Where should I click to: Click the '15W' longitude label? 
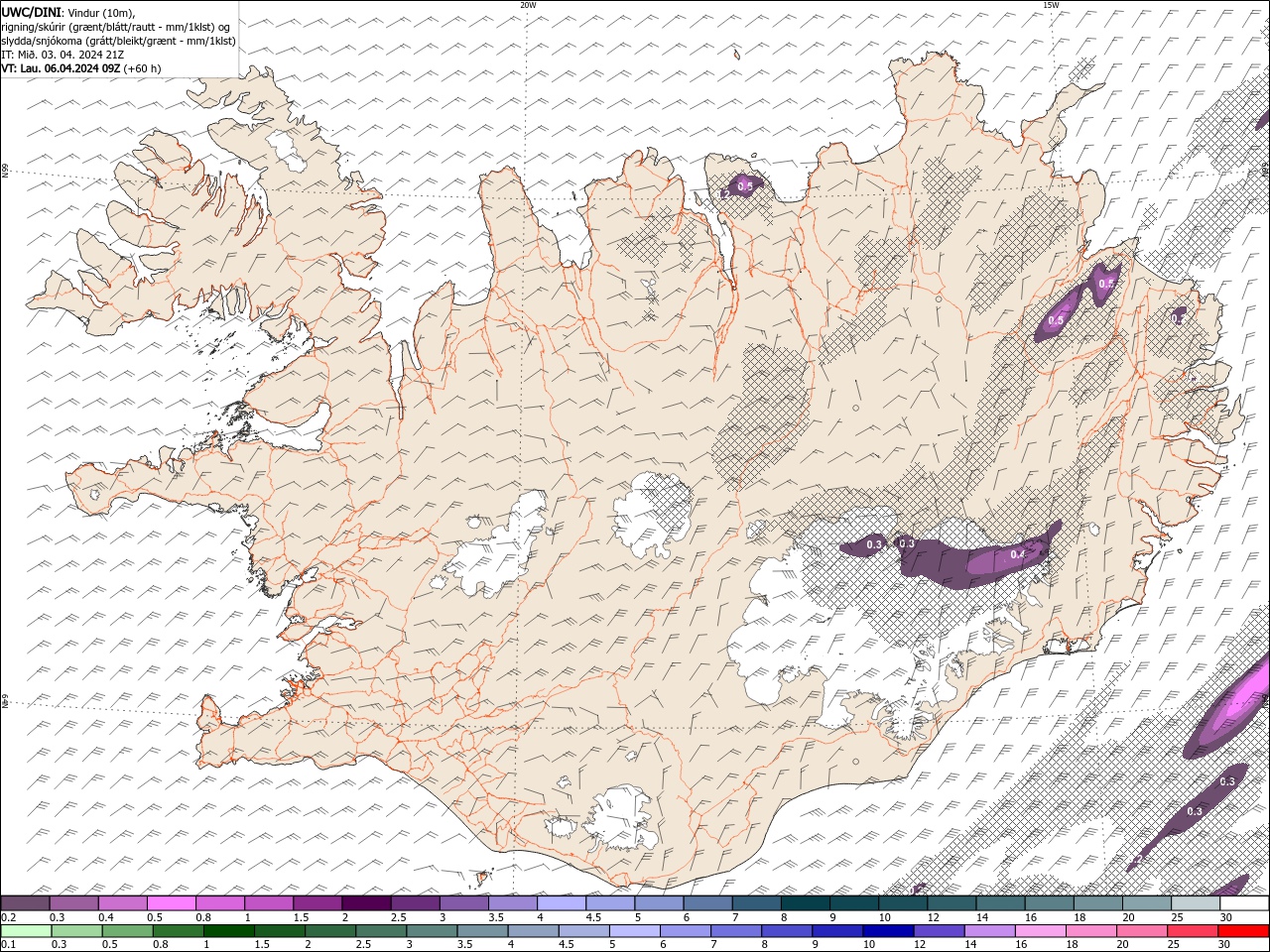point(1051,5)
